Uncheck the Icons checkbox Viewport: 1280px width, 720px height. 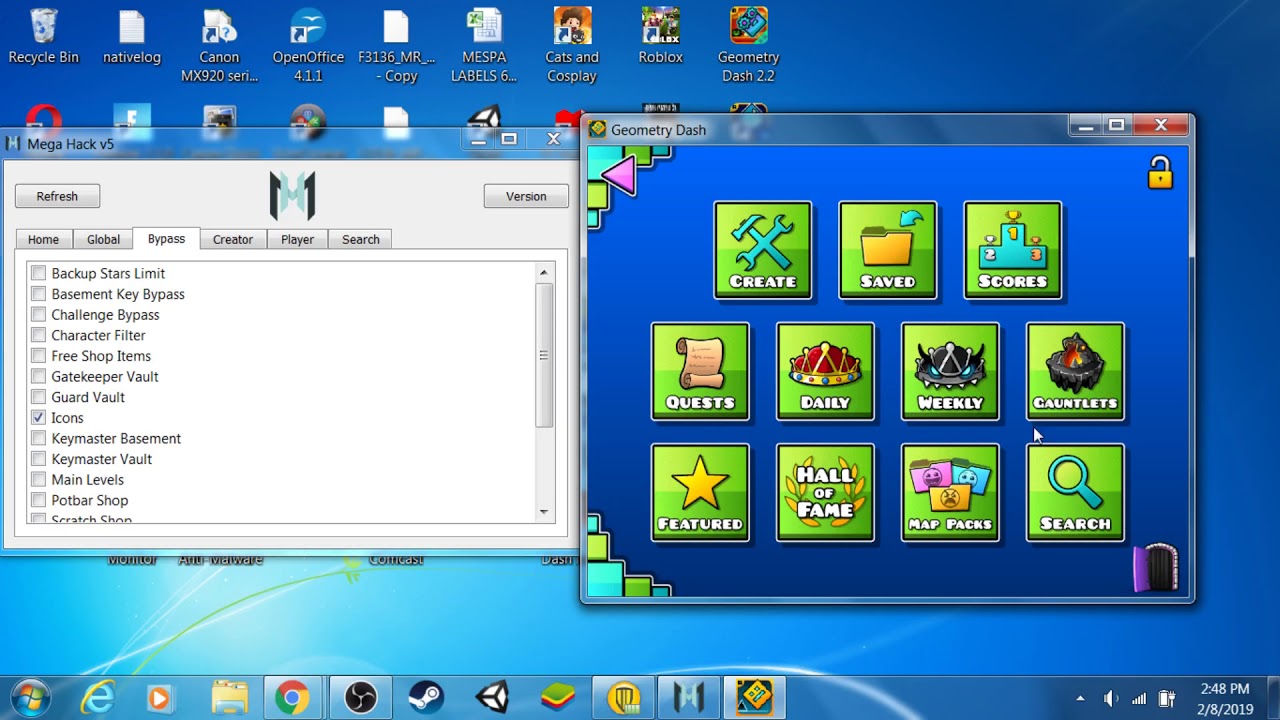coord(38,418)
